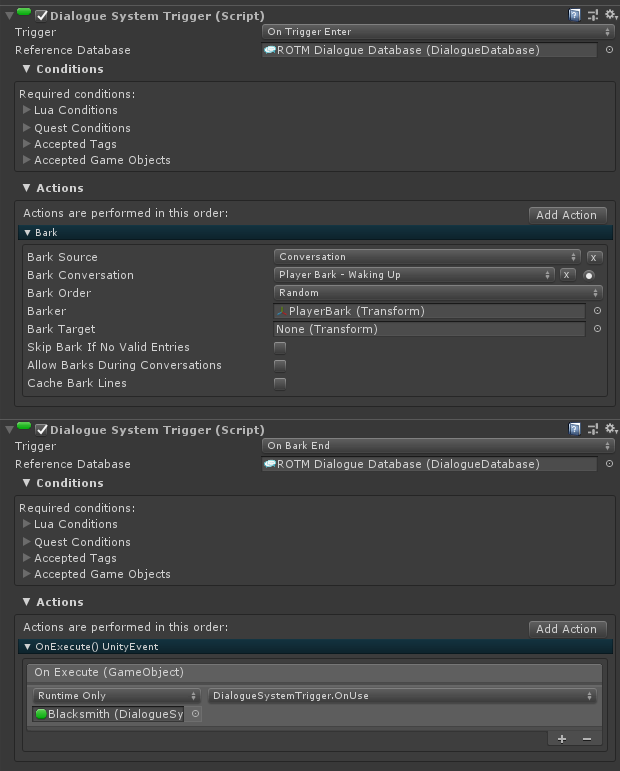Open help icon for second Dialogue System Trigger

click(574, 429)
